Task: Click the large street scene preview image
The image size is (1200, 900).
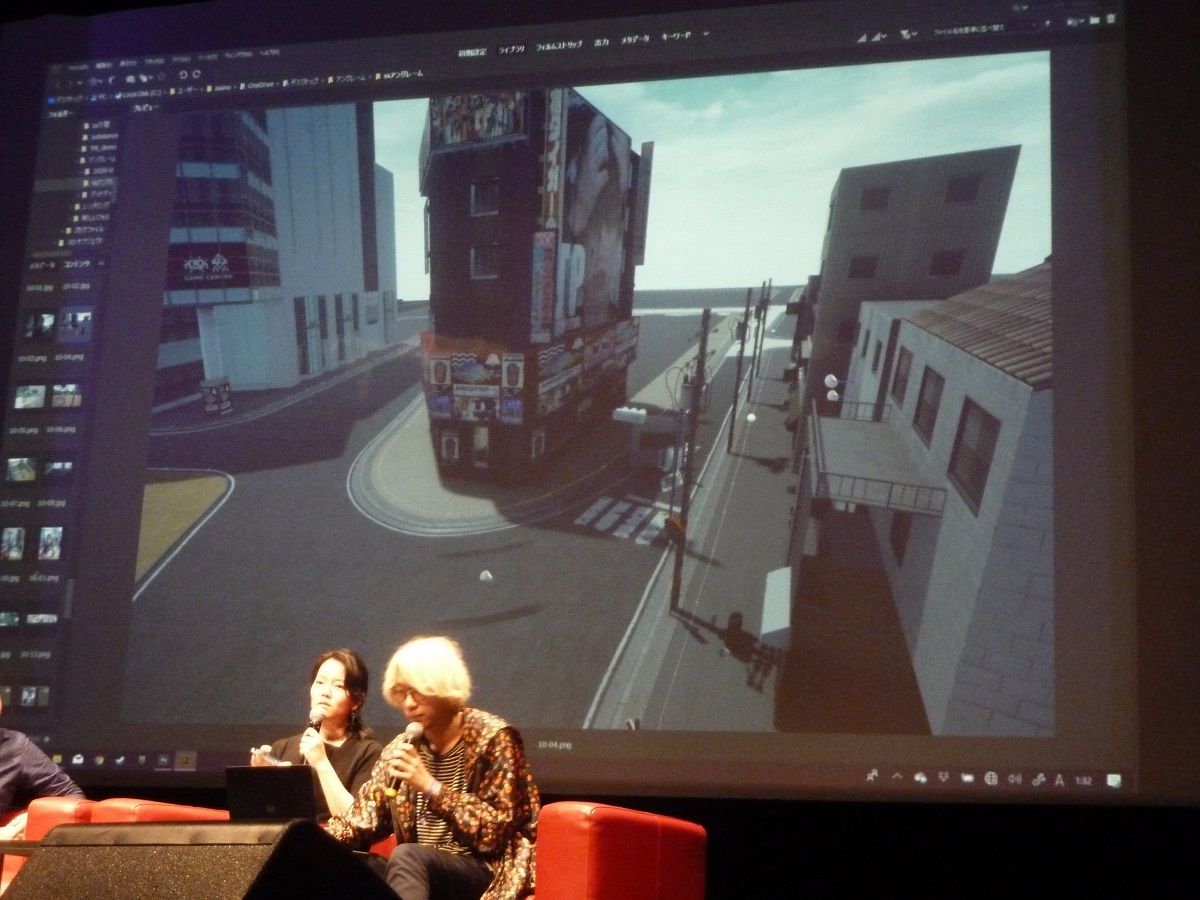Action: click(590, 400)
